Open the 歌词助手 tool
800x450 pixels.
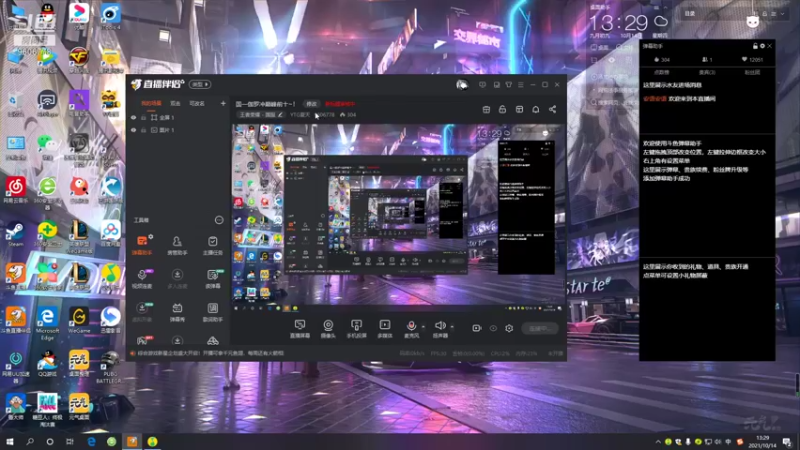pyautogui.click(x=213, y=312)
